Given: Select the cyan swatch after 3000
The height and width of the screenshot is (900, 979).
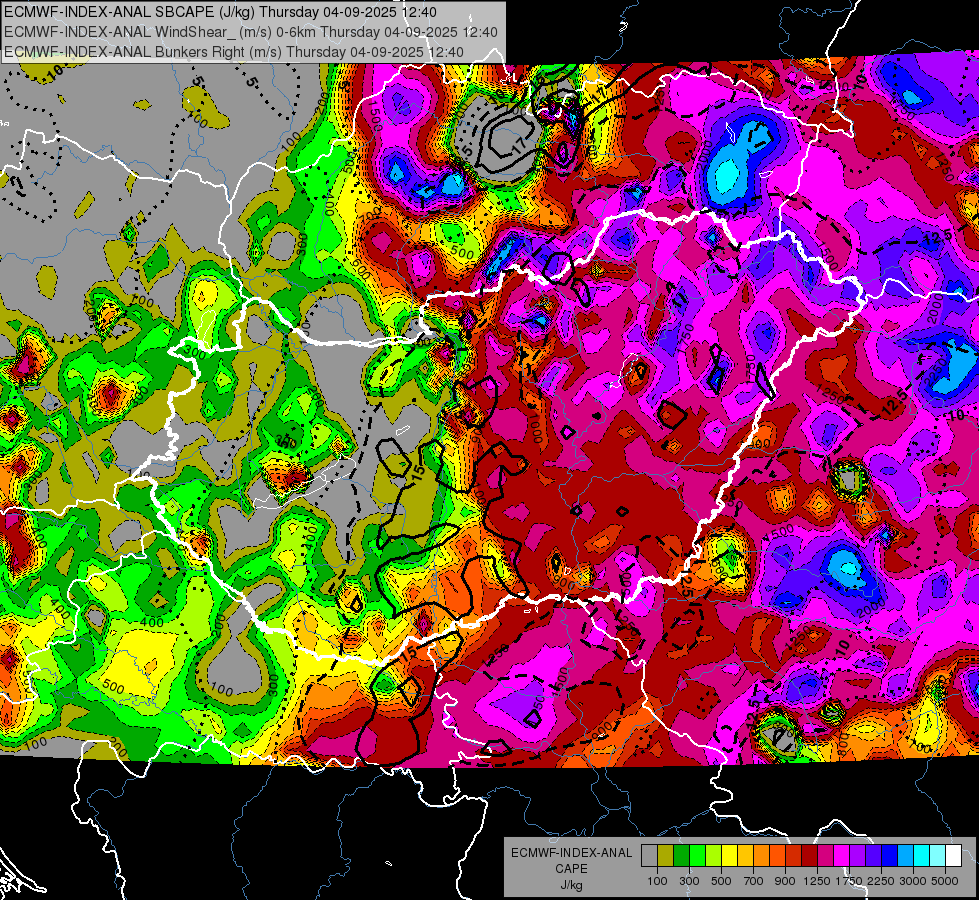Looking at the screenshot, I should [x=922, y=856].
